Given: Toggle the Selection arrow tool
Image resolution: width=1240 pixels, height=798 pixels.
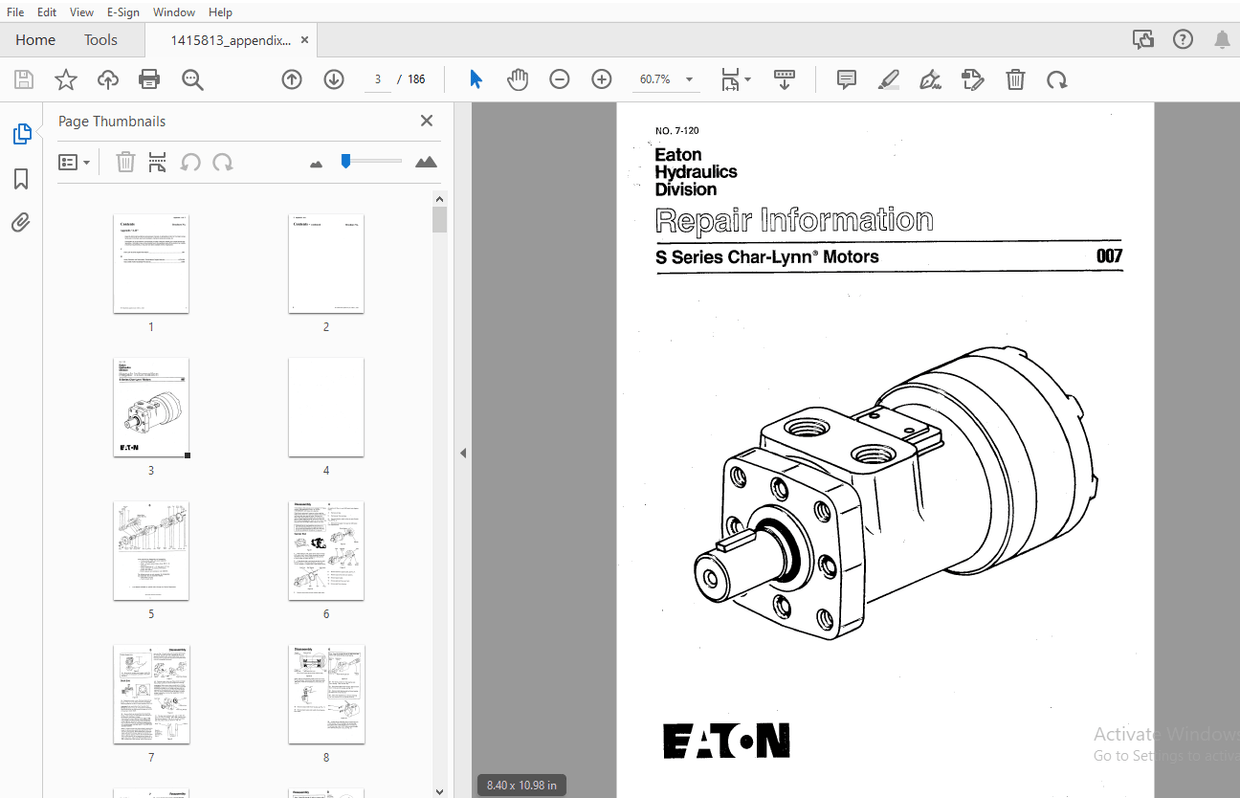Looking at the screenshot, I should coord(476,79).
